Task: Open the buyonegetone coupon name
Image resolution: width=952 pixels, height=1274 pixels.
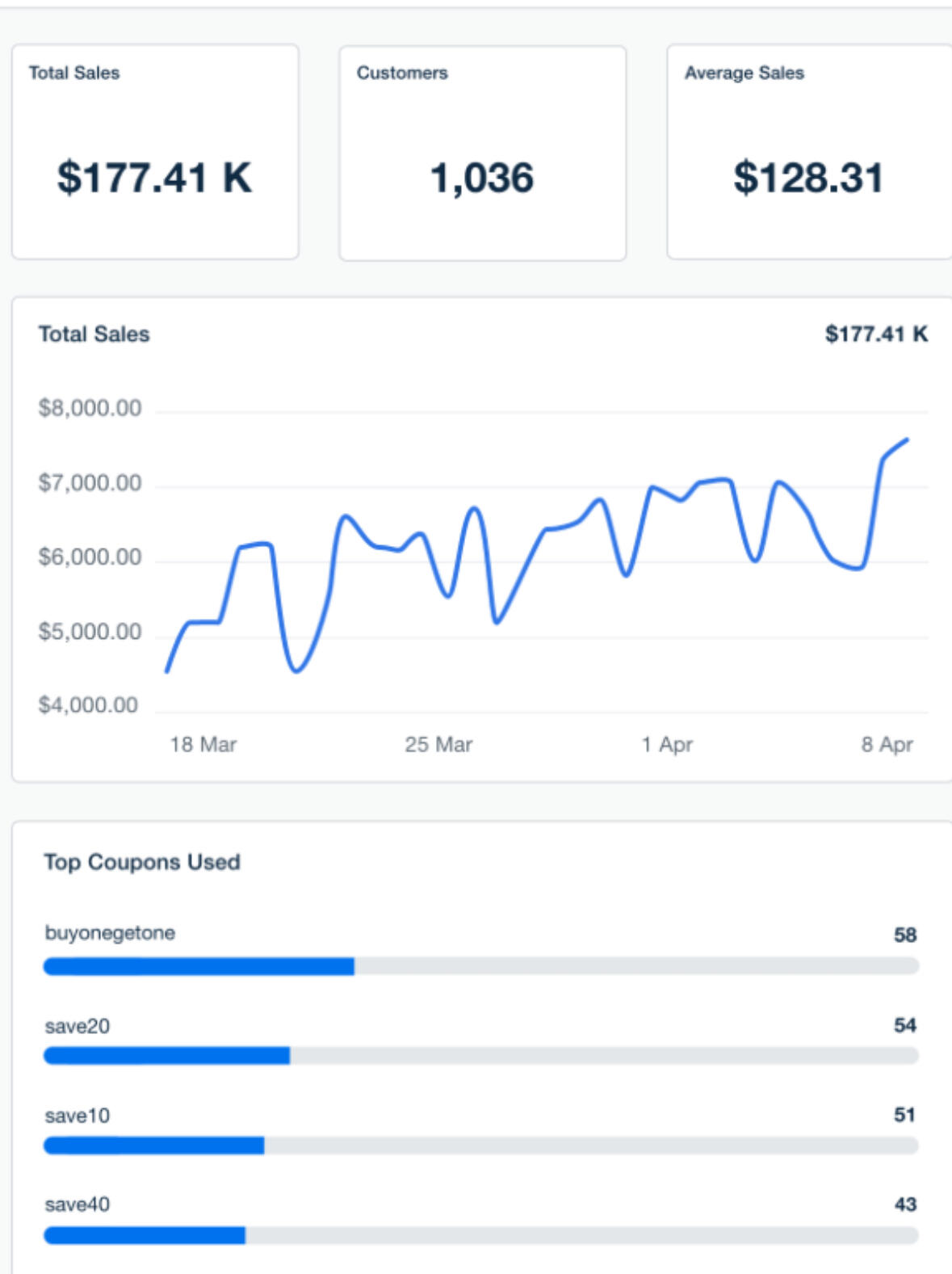Action: (x=110, y=933)
